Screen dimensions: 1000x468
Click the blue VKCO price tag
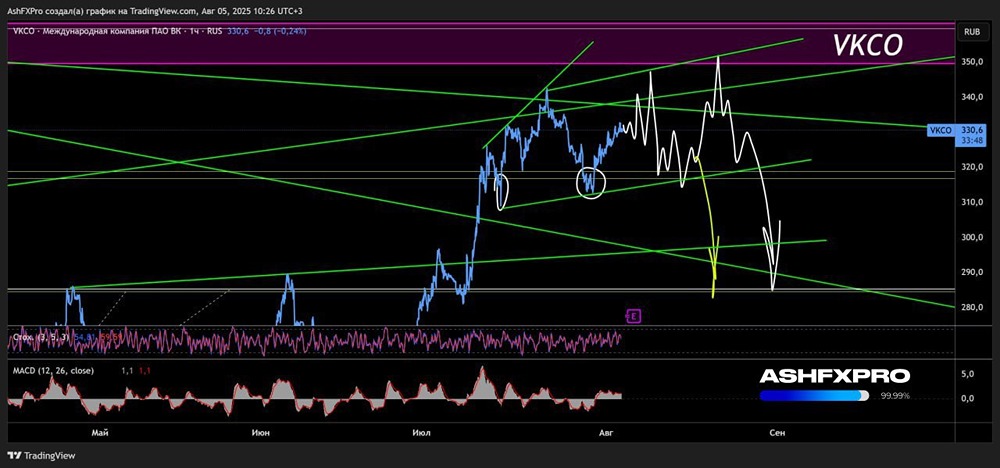[x=941, y=130]
